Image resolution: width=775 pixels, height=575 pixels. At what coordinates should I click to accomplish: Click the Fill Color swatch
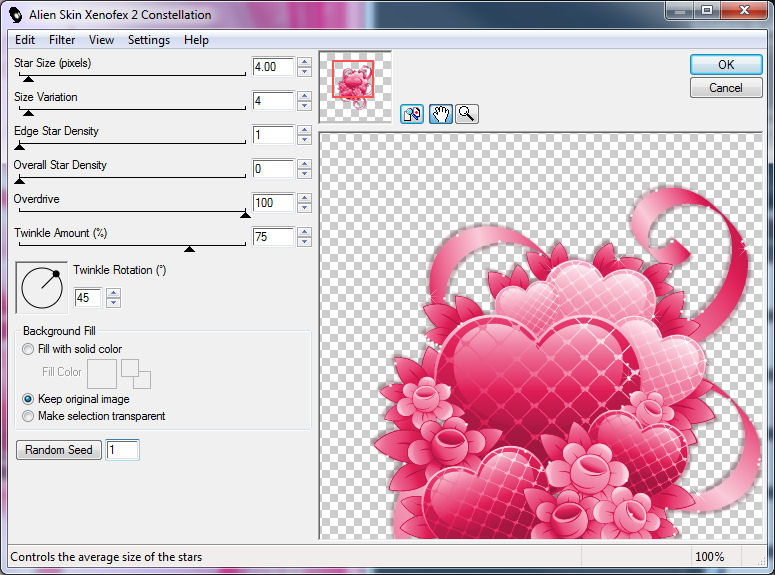pyautogui.click(x=102, y=374)
